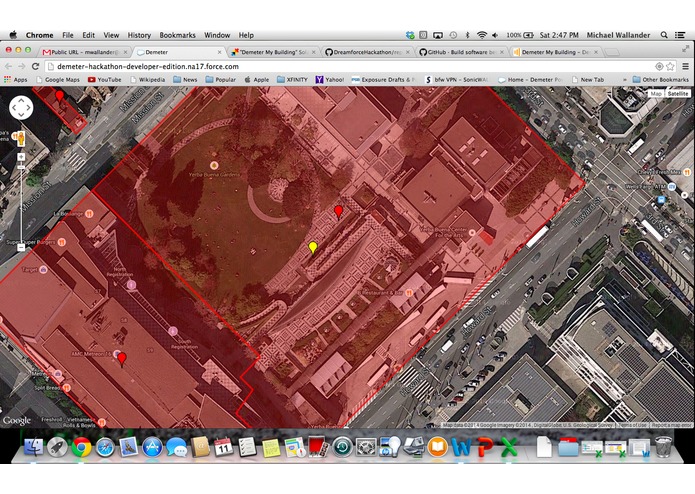Open the XFINITY bookmarks folder
Screen dimensions: 695x494
292,80
